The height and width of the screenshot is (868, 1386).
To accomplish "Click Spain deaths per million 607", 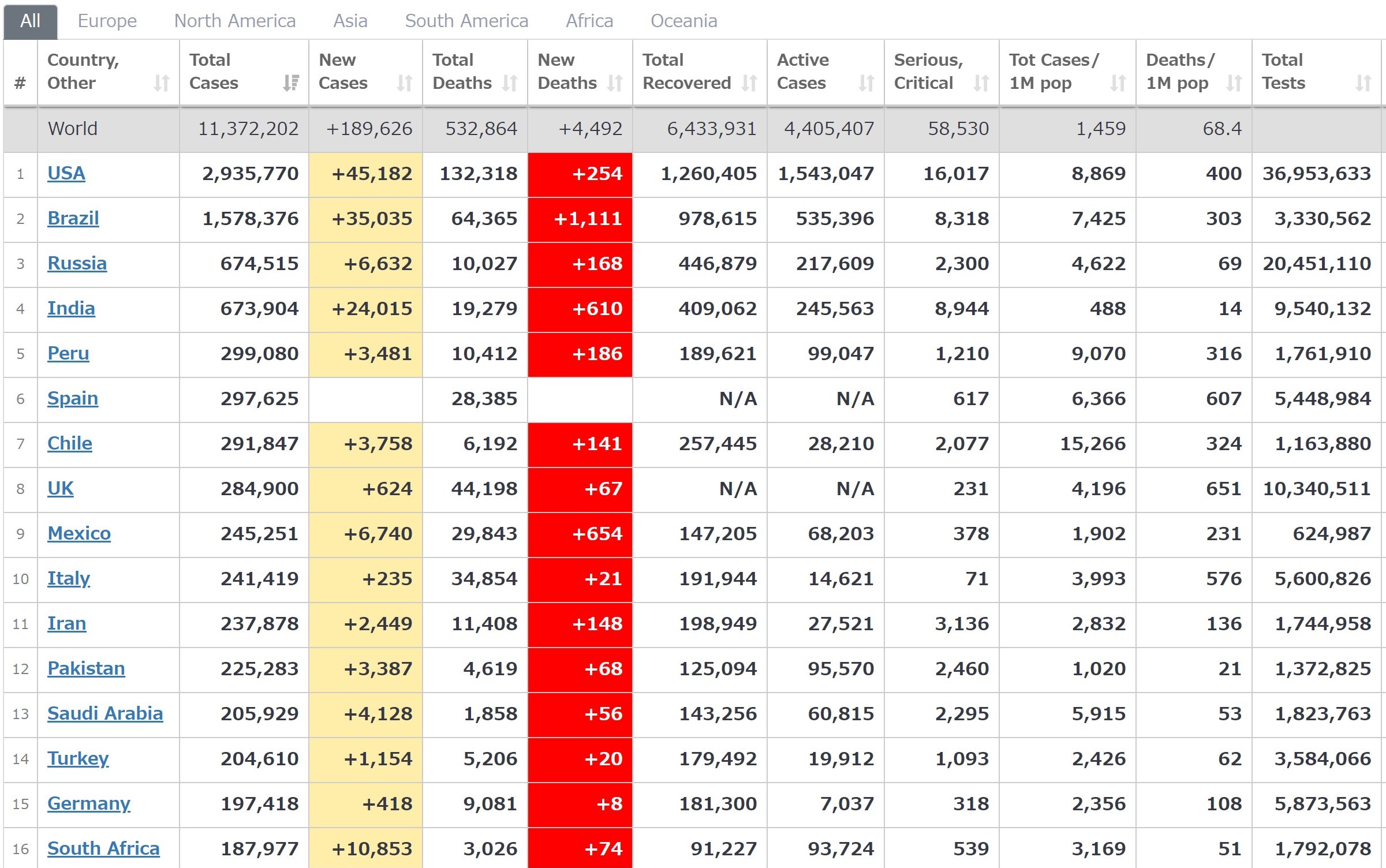I will (x=1224, y=398).
